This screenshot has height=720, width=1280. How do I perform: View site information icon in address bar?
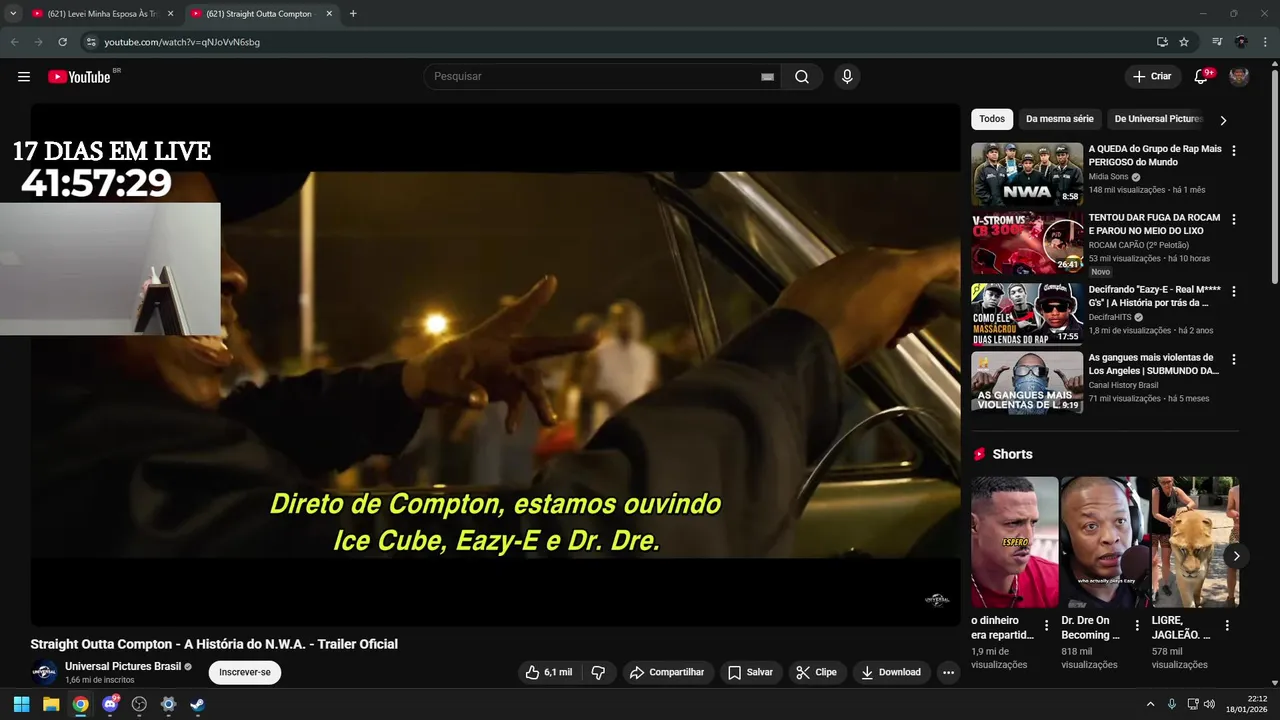[90, 42]
